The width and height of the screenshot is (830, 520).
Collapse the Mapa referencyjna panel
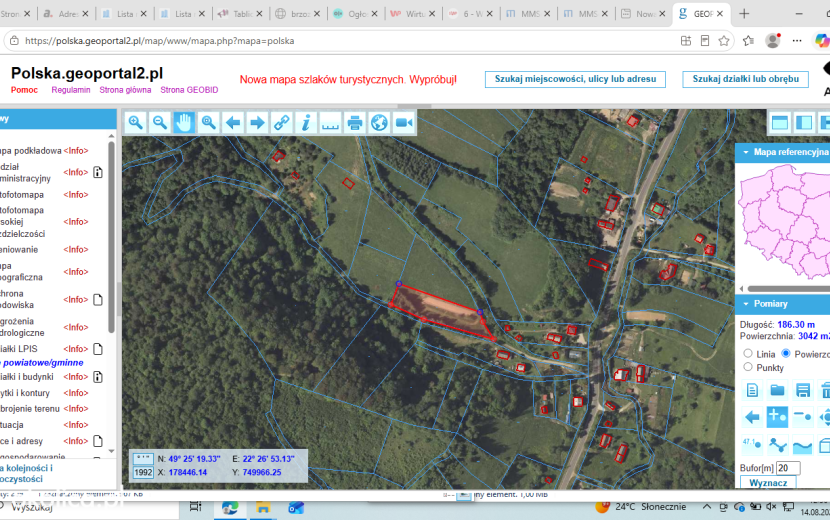746,152
